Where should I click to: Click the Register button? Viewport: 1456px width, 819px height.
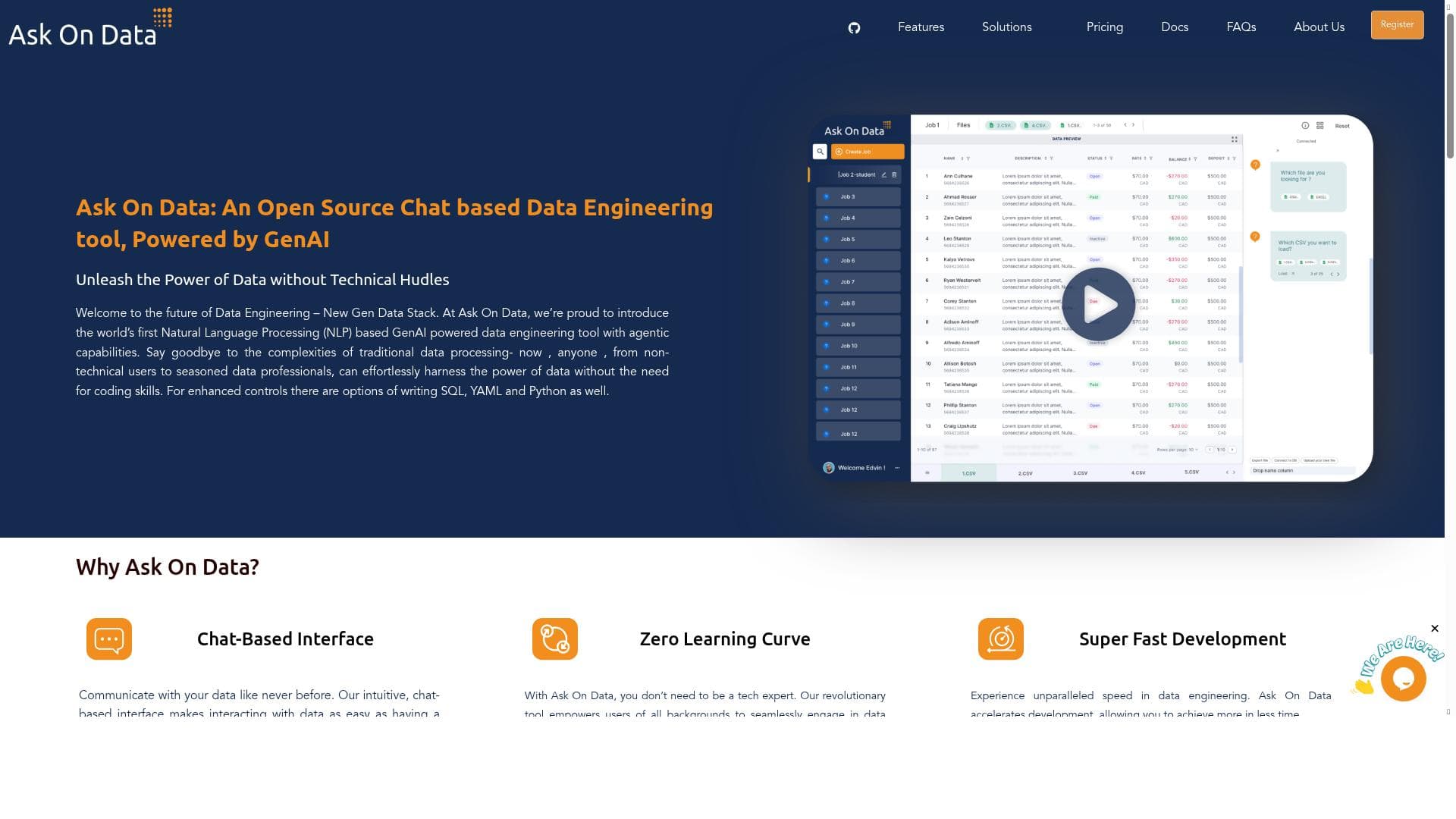coord(1397,25)
